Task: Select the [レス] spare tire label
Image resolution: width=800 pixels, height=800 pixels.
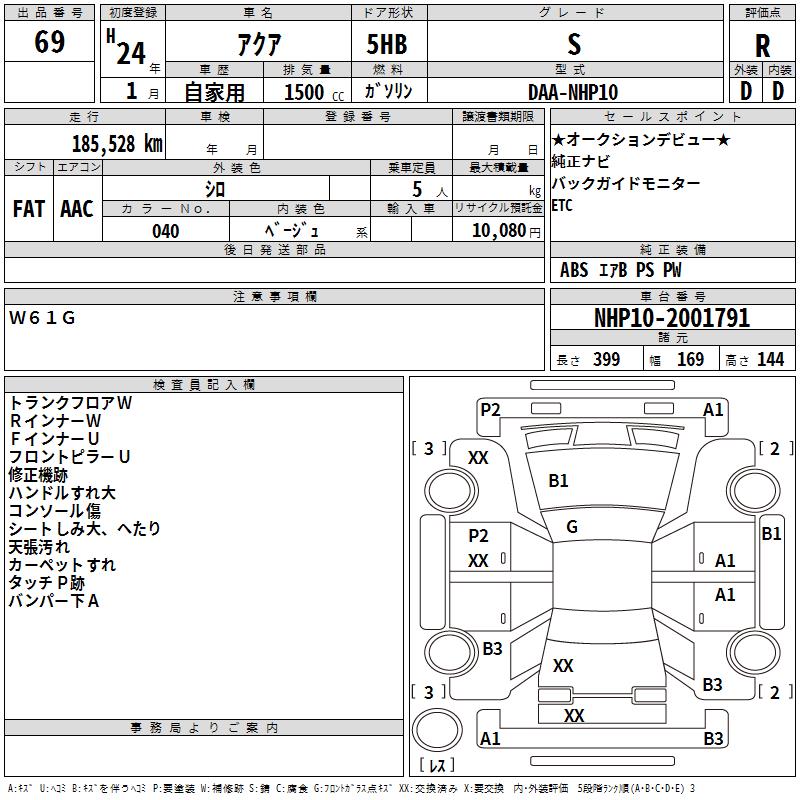Action: (x=437, y=765)
